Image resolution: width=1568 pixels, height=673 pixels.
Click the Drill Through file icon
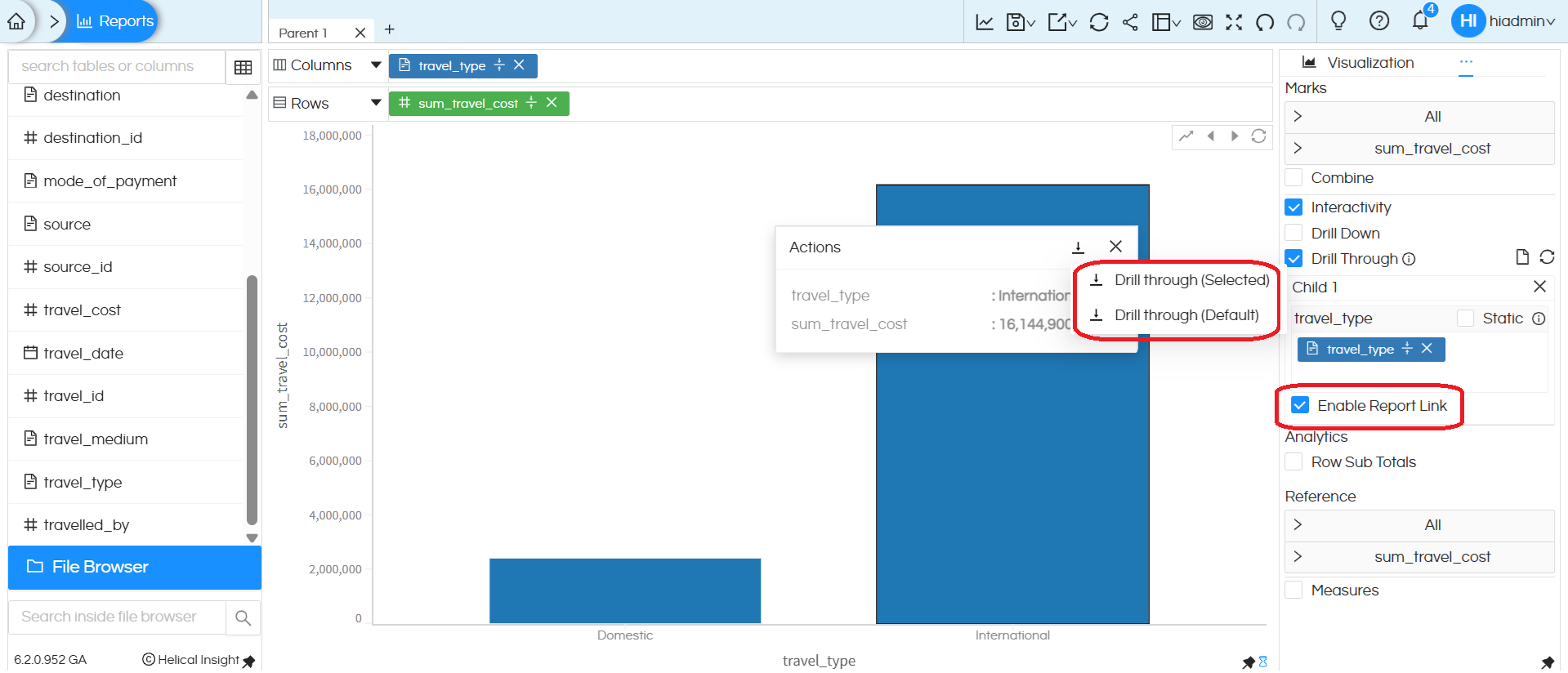(x=1522, y=257)
